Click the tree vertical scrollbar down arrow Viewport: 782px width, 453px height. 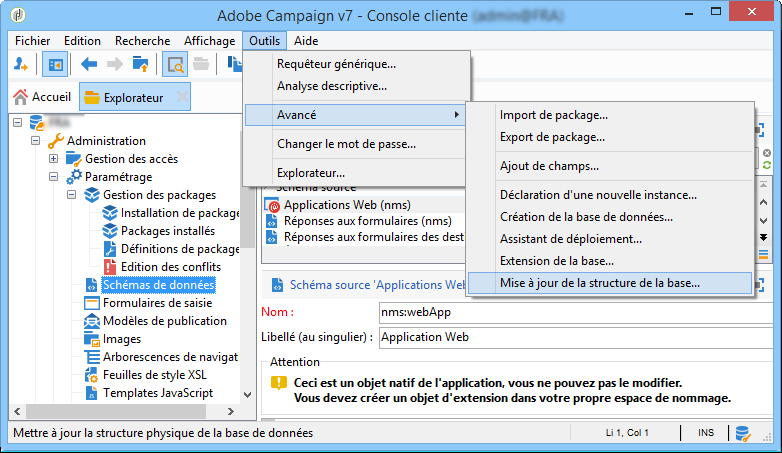[x=247, y=395]
